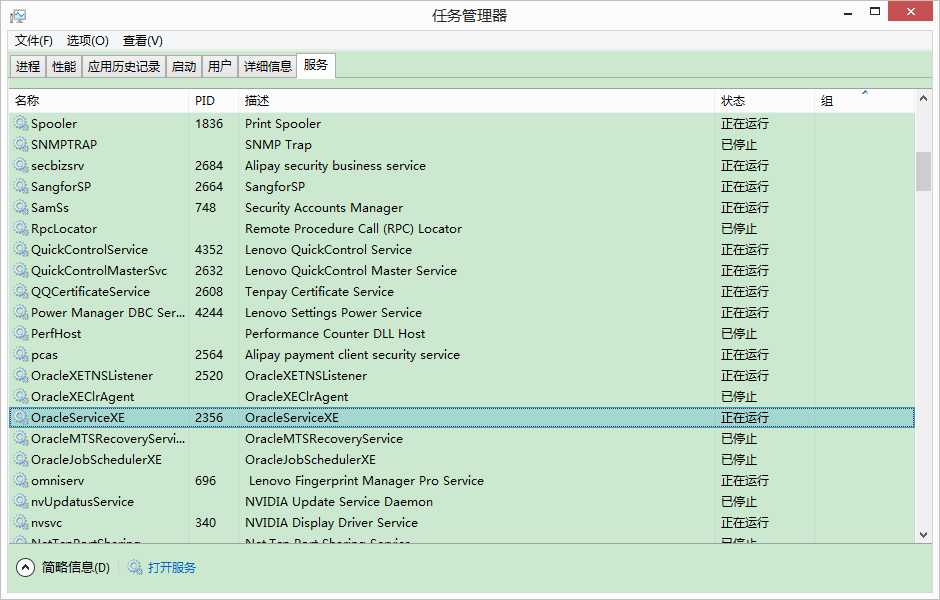Switch to the 详细信息 tab
940x600 pixels.
[267, 67]
